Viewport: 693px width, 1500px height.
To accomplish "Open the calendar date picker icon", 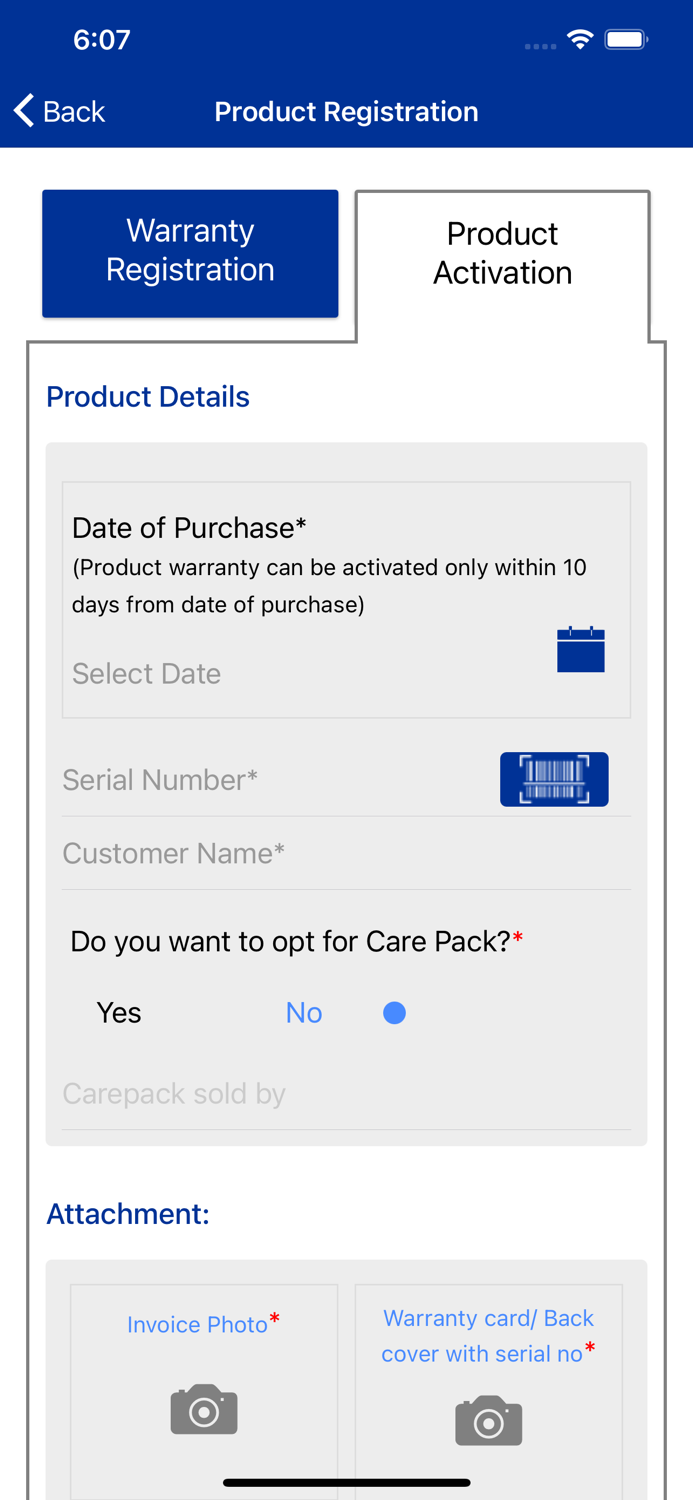I will click(581, 650).
